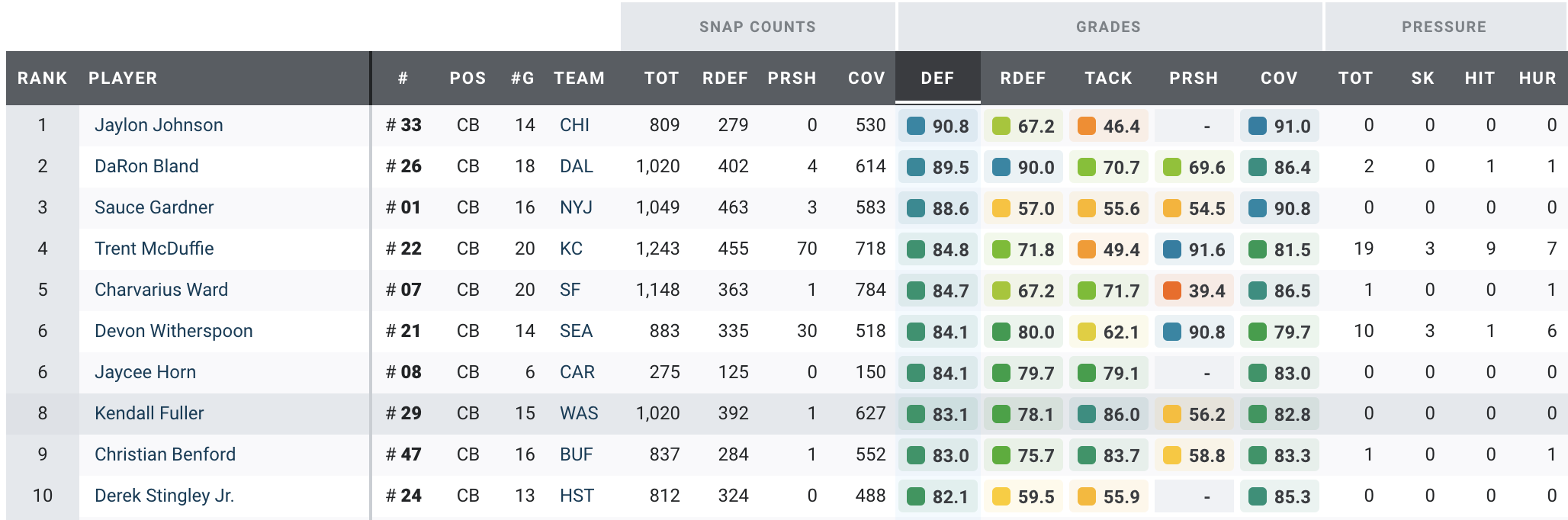Screen dimensions: 1568x520
Task: Sort by HUR pressure column
Action: pyautogui.click(x=1537, y=78)
